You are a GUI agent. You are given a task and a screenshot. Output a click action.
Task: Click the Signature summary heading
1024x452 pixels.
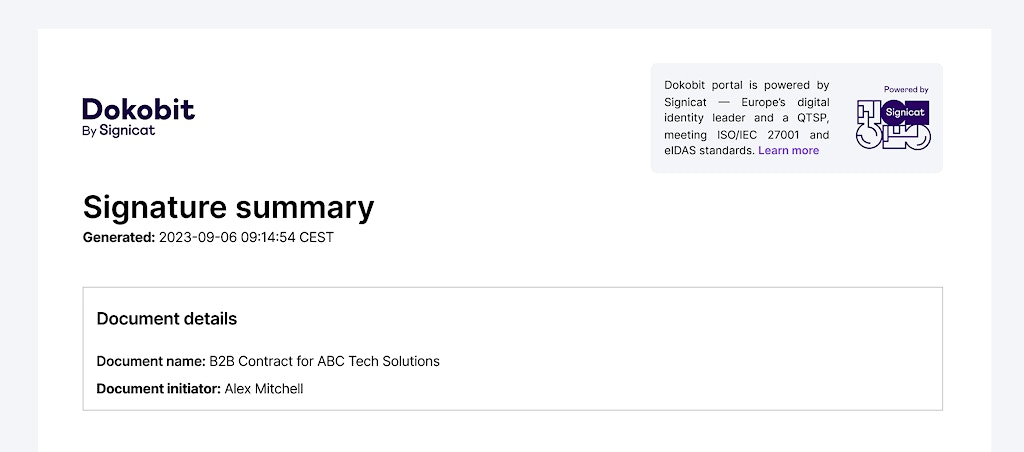point(228,207)
